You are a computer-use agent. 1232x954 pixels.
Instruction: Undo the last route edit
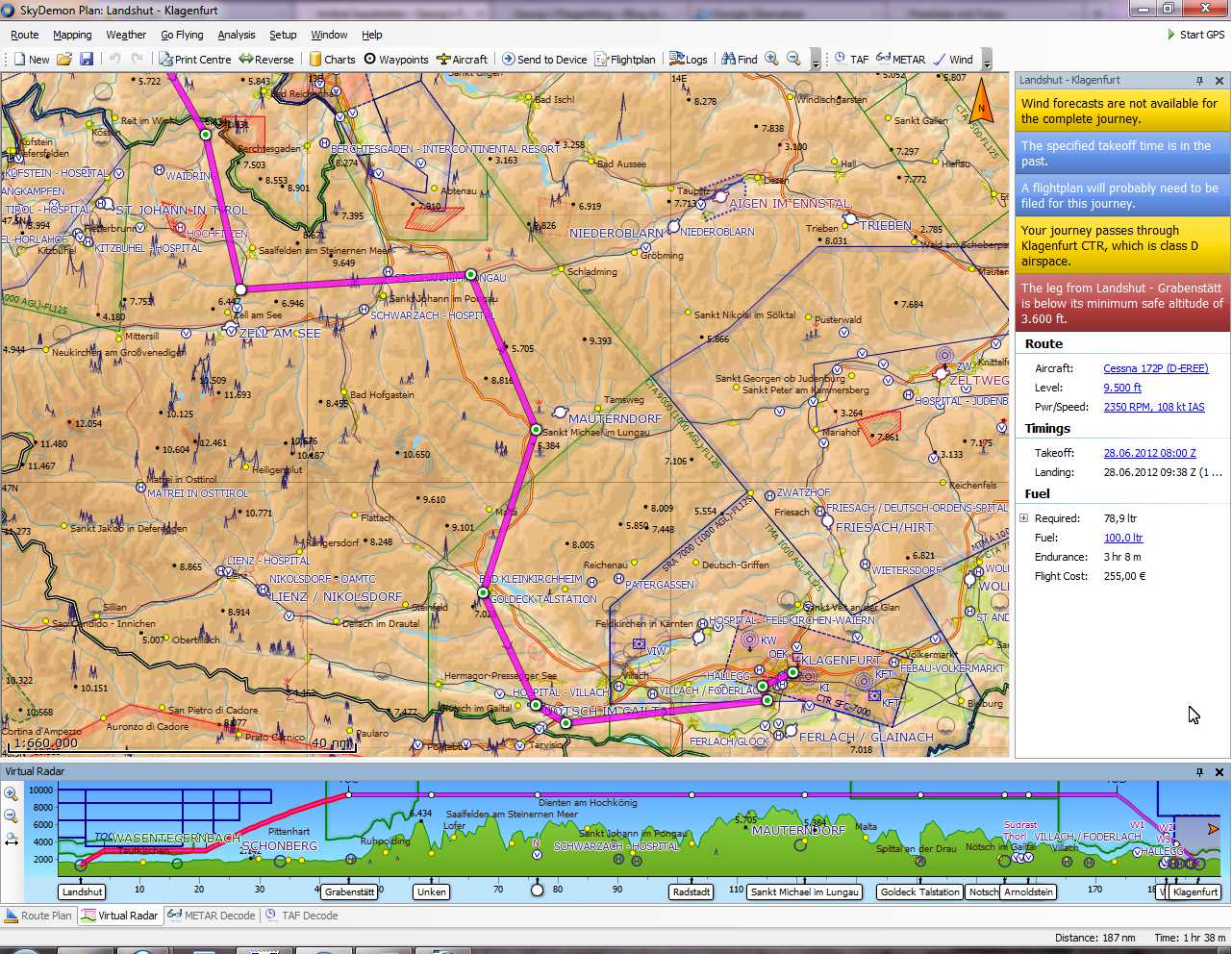click(x=115, y=60)
